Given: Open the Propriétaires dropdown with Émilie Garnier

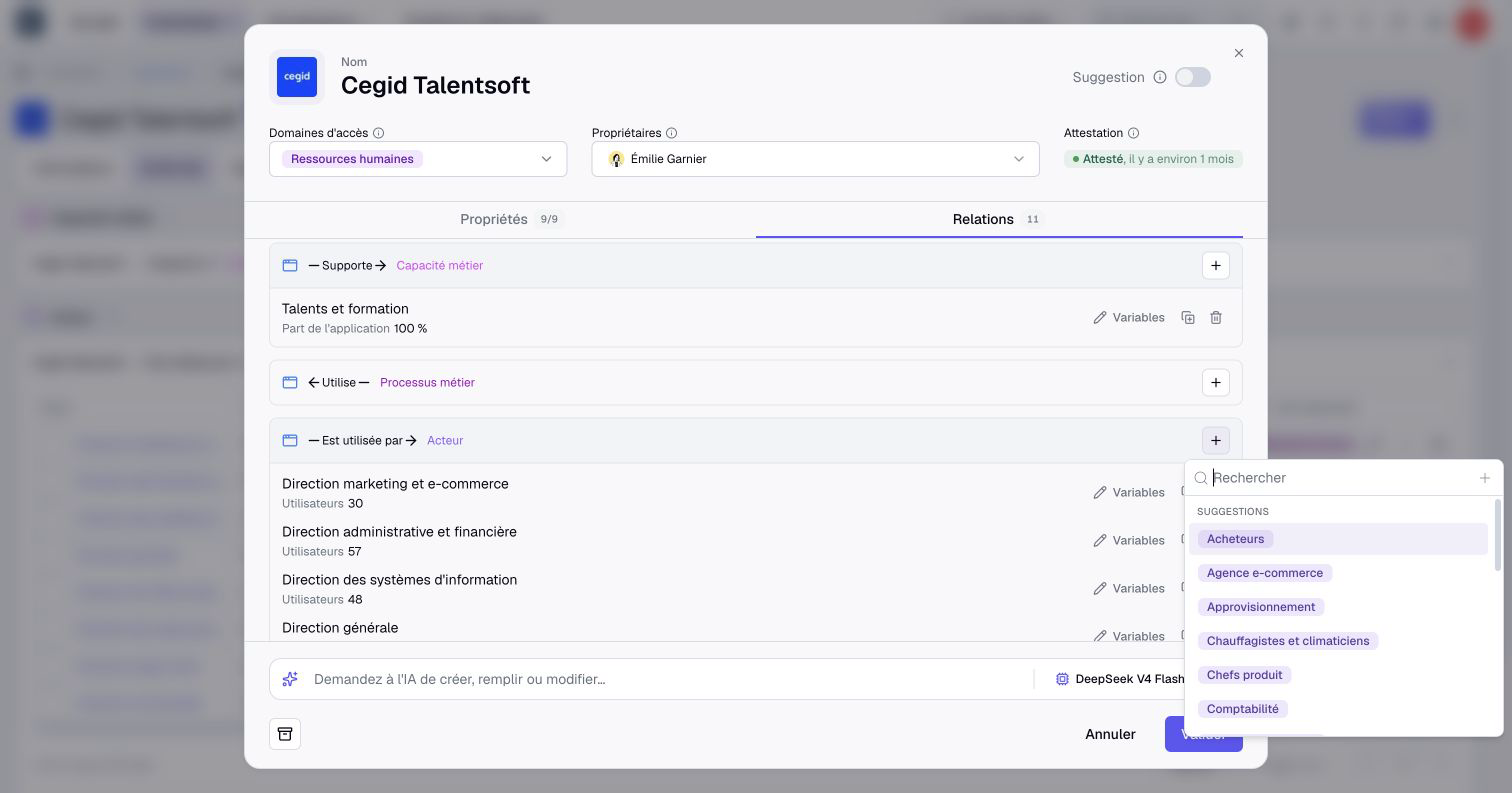Looking at the screenshot, I should click(815, 159).
